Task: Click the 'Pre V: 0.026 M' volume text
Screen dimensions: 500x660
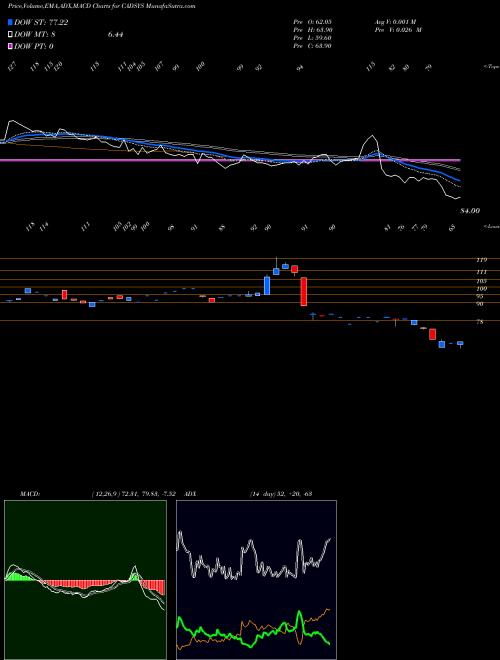Action: 398,30
